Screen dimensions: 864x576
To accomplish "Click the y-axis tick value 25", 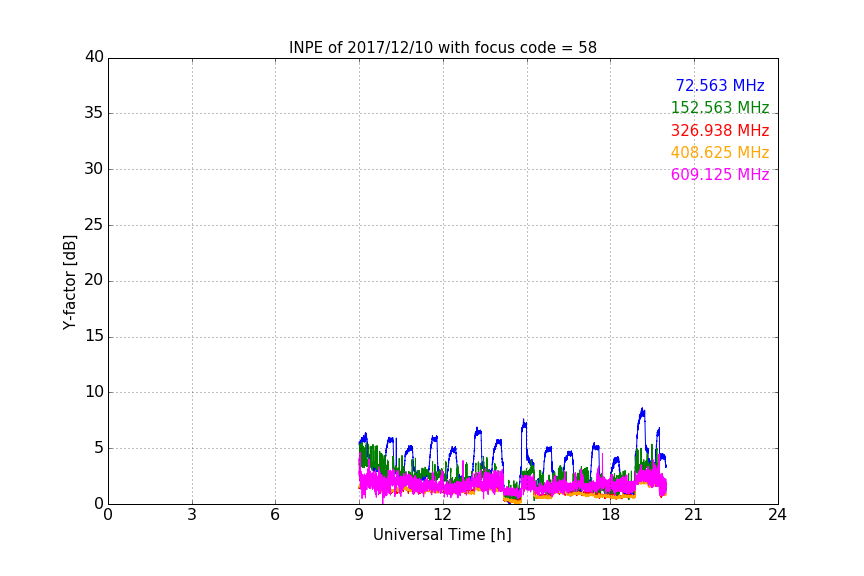I will 94,224.
